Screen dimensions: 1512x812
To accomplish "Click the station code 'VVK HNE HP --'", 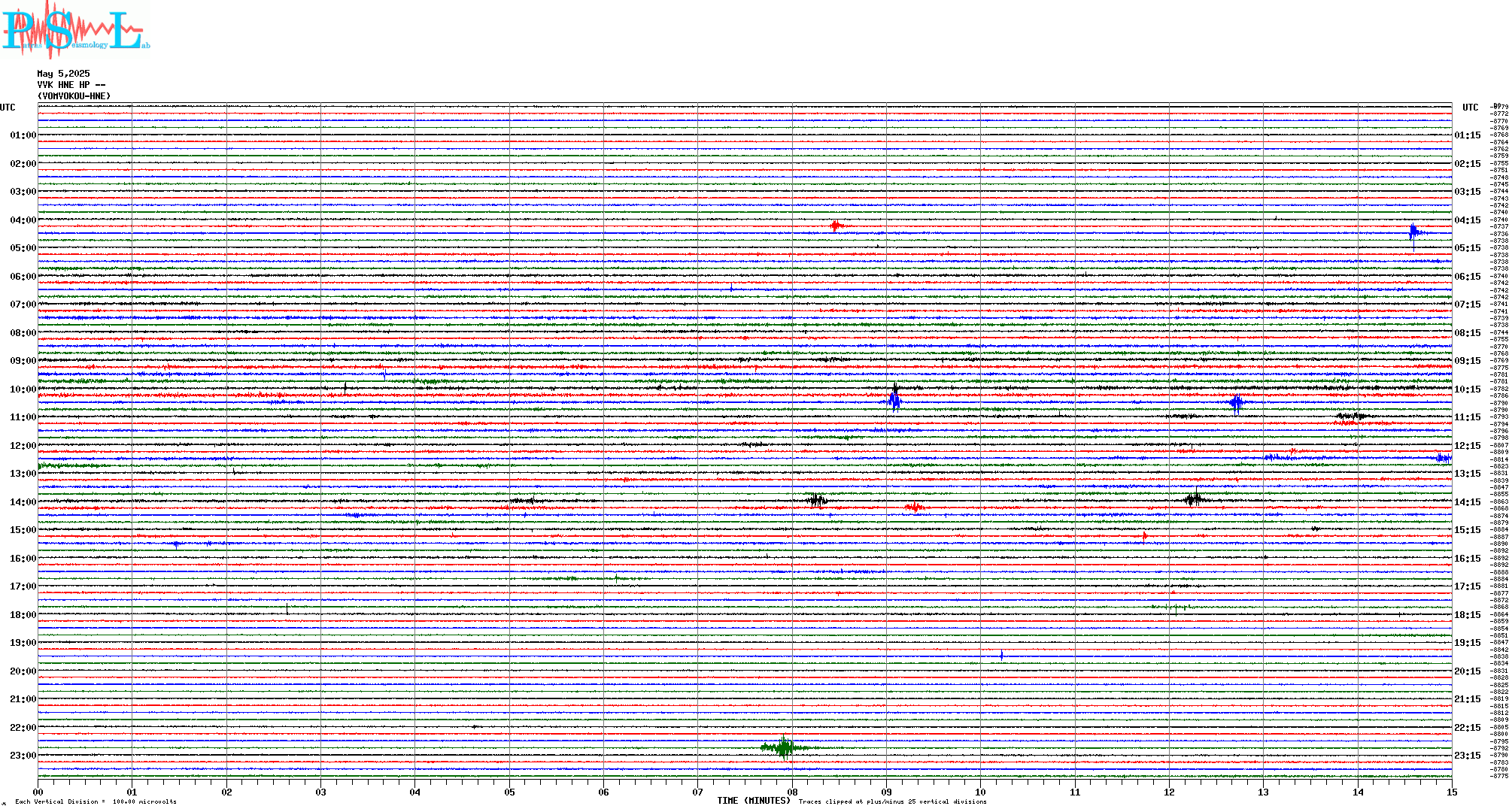I will click(71, 85).
